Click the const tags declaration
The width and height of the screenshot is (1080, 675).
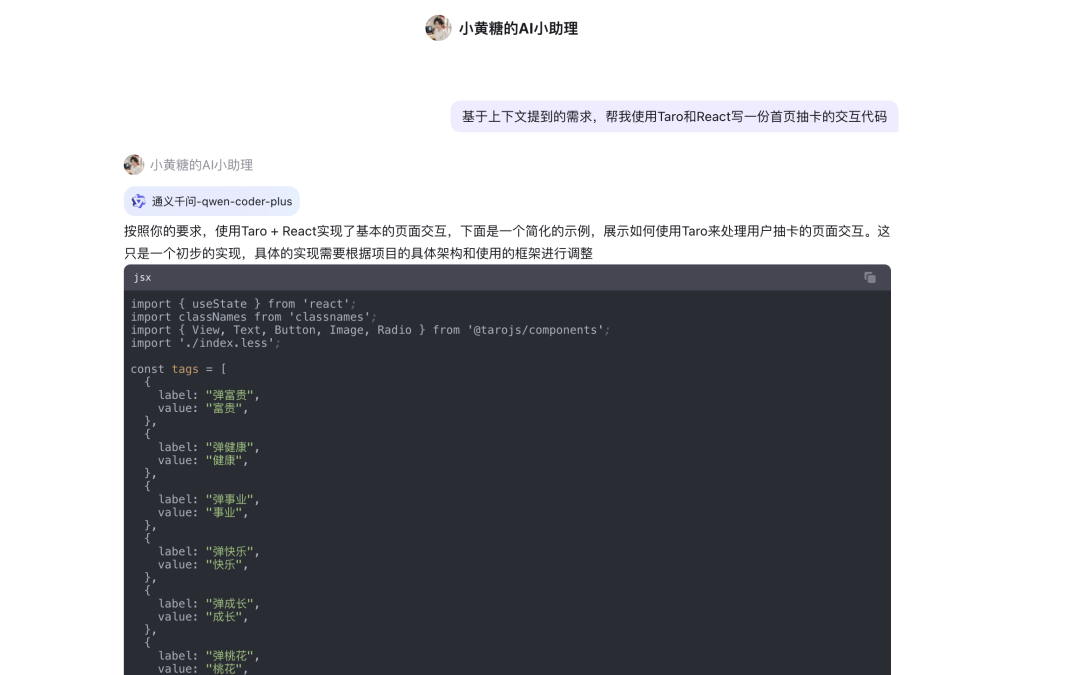click(x=178, y=369)
